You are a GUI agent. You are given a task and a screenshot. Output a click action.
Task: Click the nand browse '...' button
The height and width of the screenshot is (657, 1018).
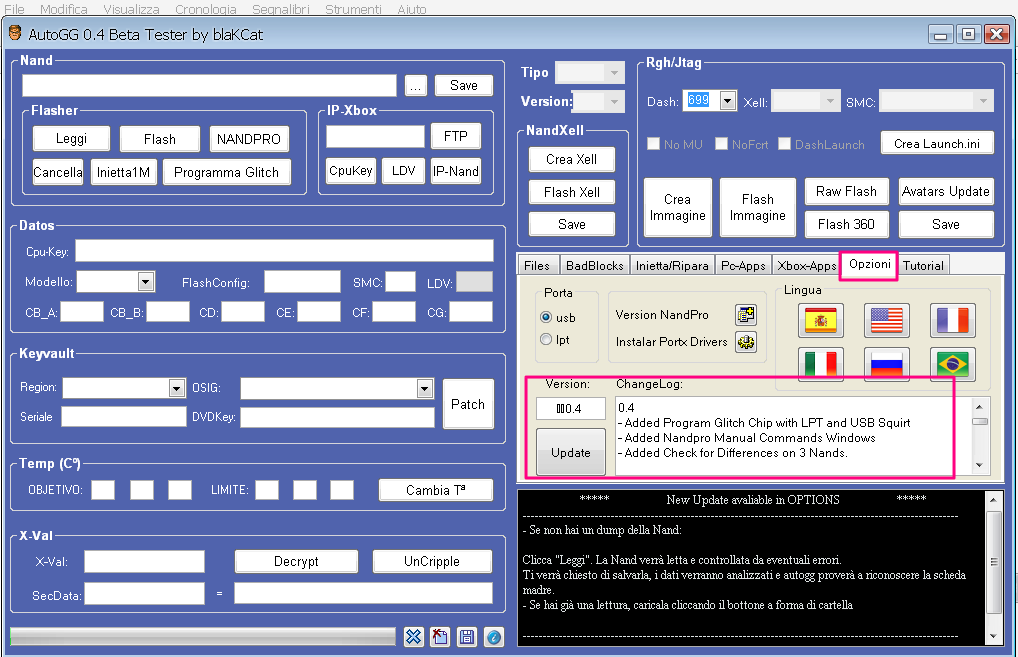click(416, 85)
